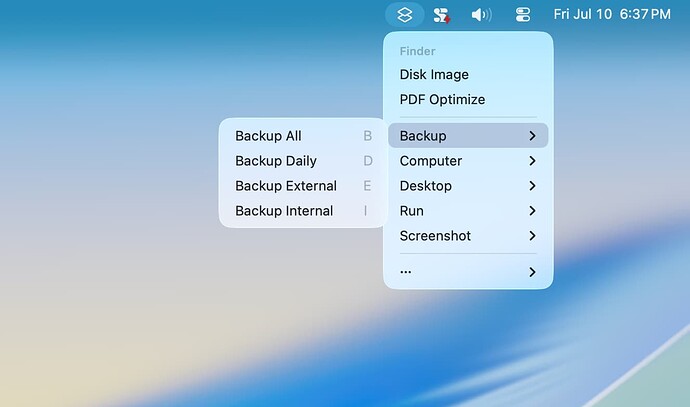Click the chevron next to Computer
The width and height of the screenshot is (690, 407).
point(532,161)
